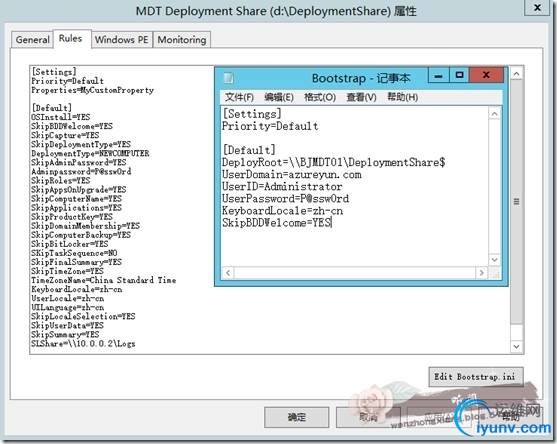557x444 pixels.
Task: Click the UserPassword line in Notepad
Action: [285, 199]
